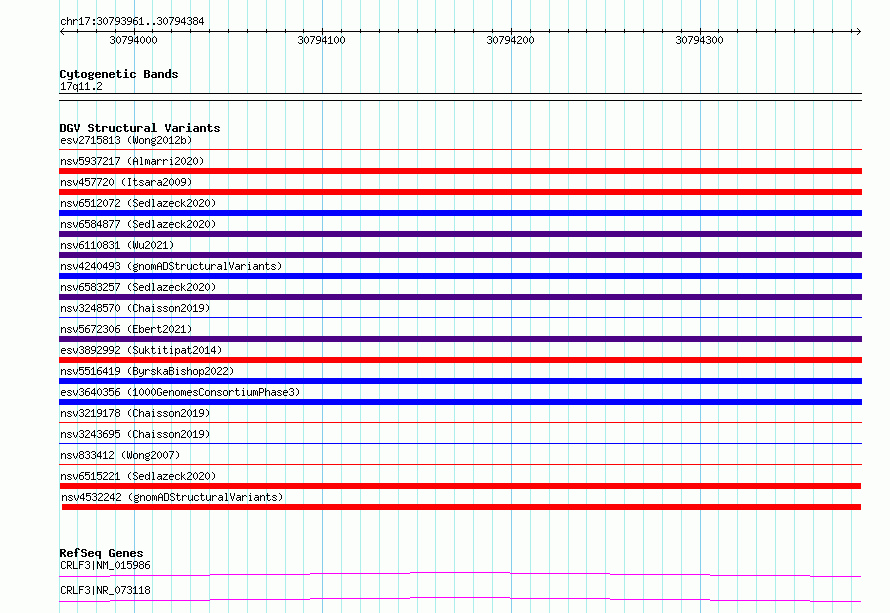Click the RefSeq Genes track heading
Screen dimensions: 890x613
coord(101,553)
